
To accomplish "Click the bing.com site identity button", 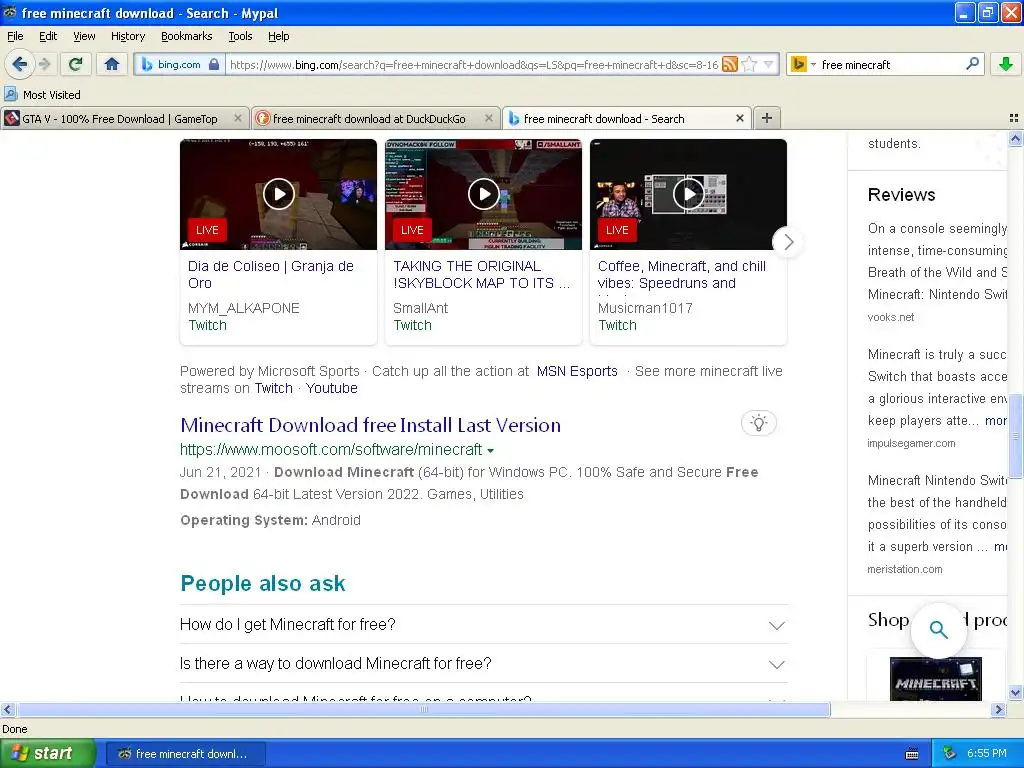I will coord(179,64).
